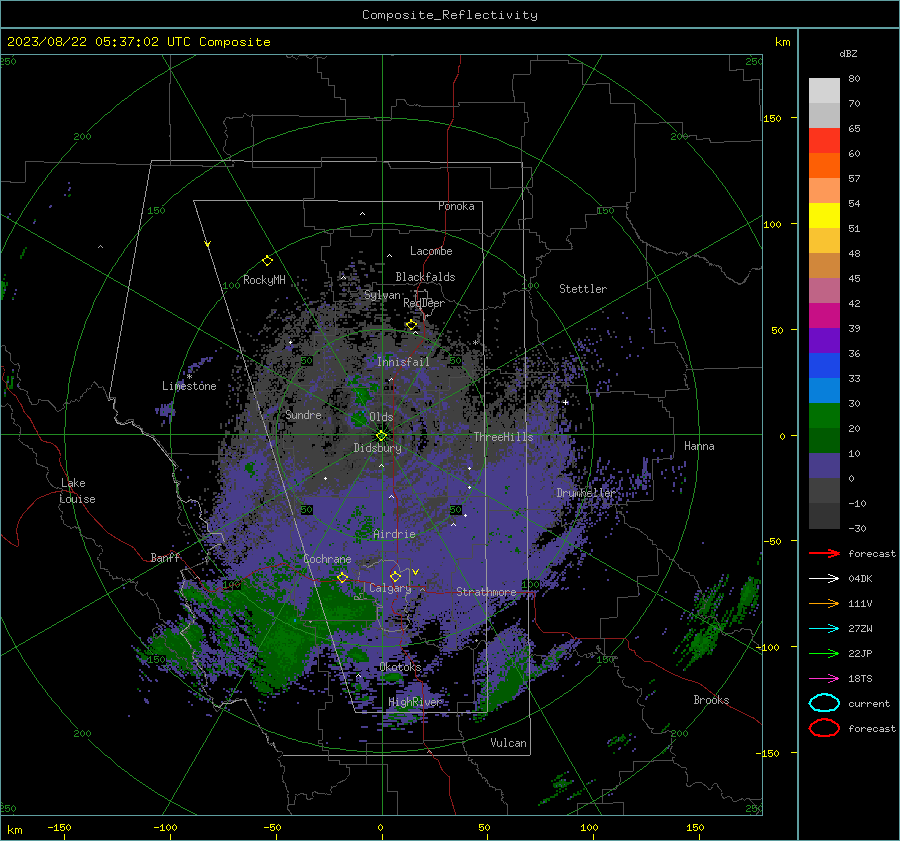
Task: Click the Sylvan label
Action: click(x=382, y=295)
